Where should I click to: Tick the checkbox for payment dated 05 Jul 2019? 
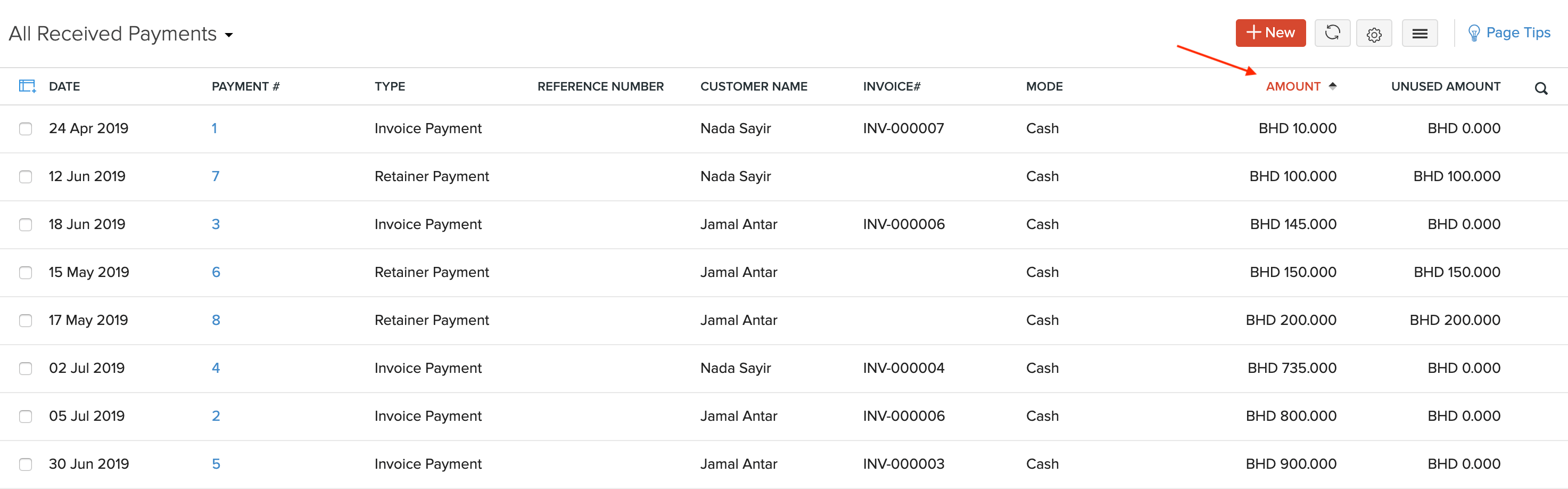pos(25,416)
